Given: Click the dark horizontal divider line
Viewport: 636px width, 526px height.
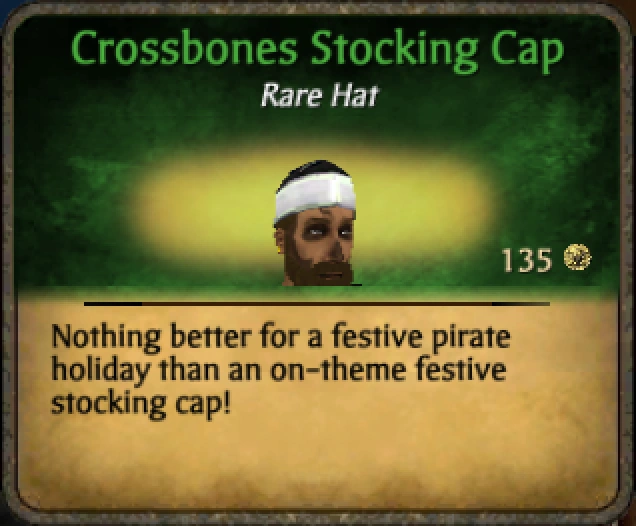Looking at the screenshot, I should [x=316, y=303].
